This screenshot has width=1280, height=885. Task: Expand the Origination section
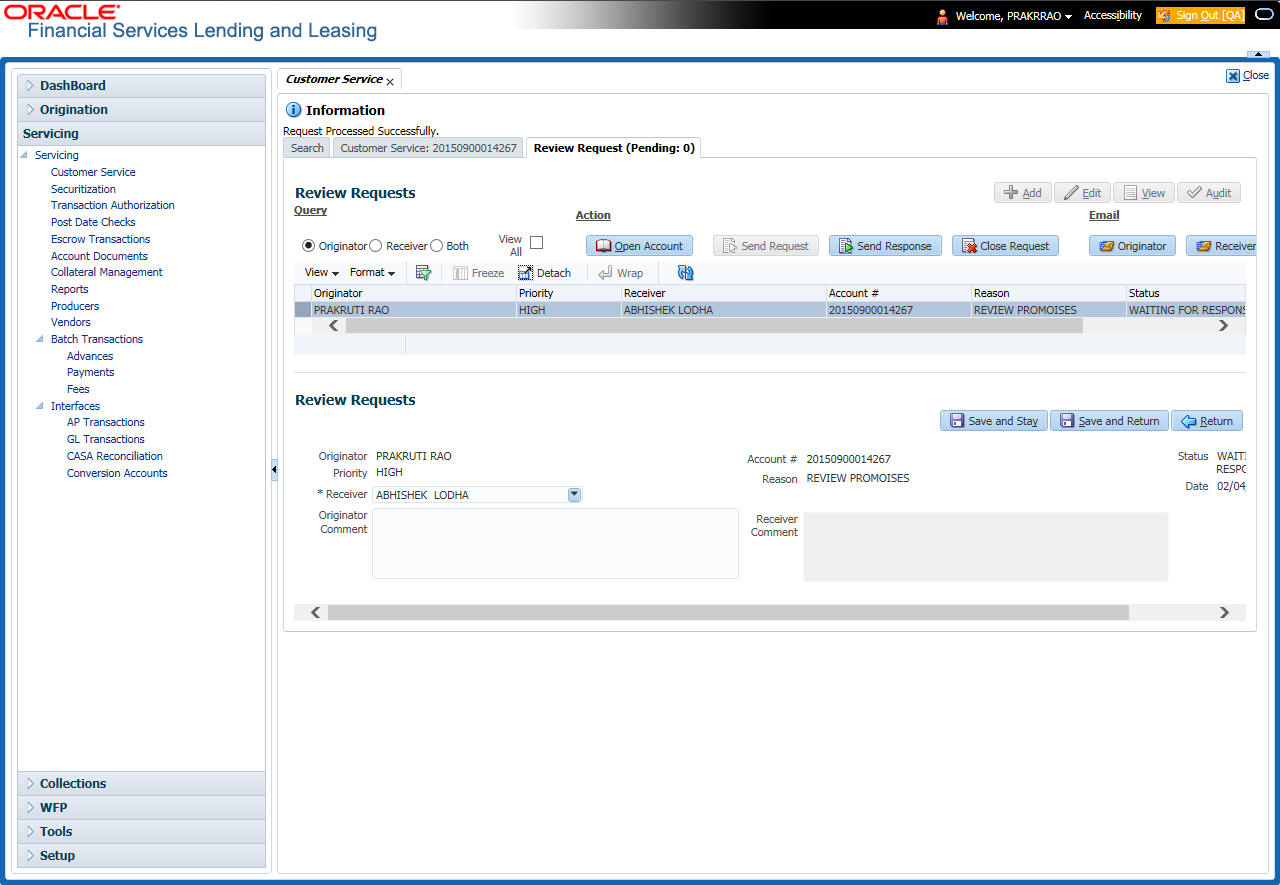pos(141,110)
